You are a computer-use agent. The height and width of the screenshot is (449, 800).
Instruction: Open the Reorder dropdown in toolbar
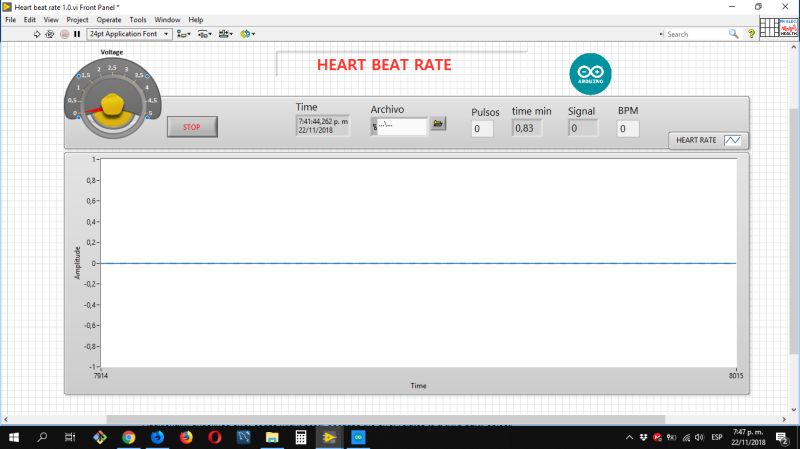(x=247, y=34)
